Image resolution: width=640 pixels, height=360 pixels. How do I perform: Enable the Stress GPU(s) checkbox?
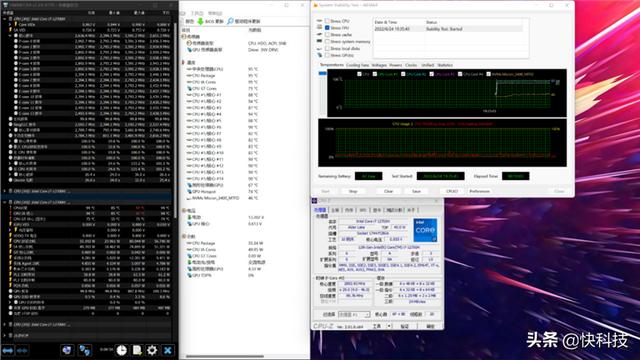327,55
